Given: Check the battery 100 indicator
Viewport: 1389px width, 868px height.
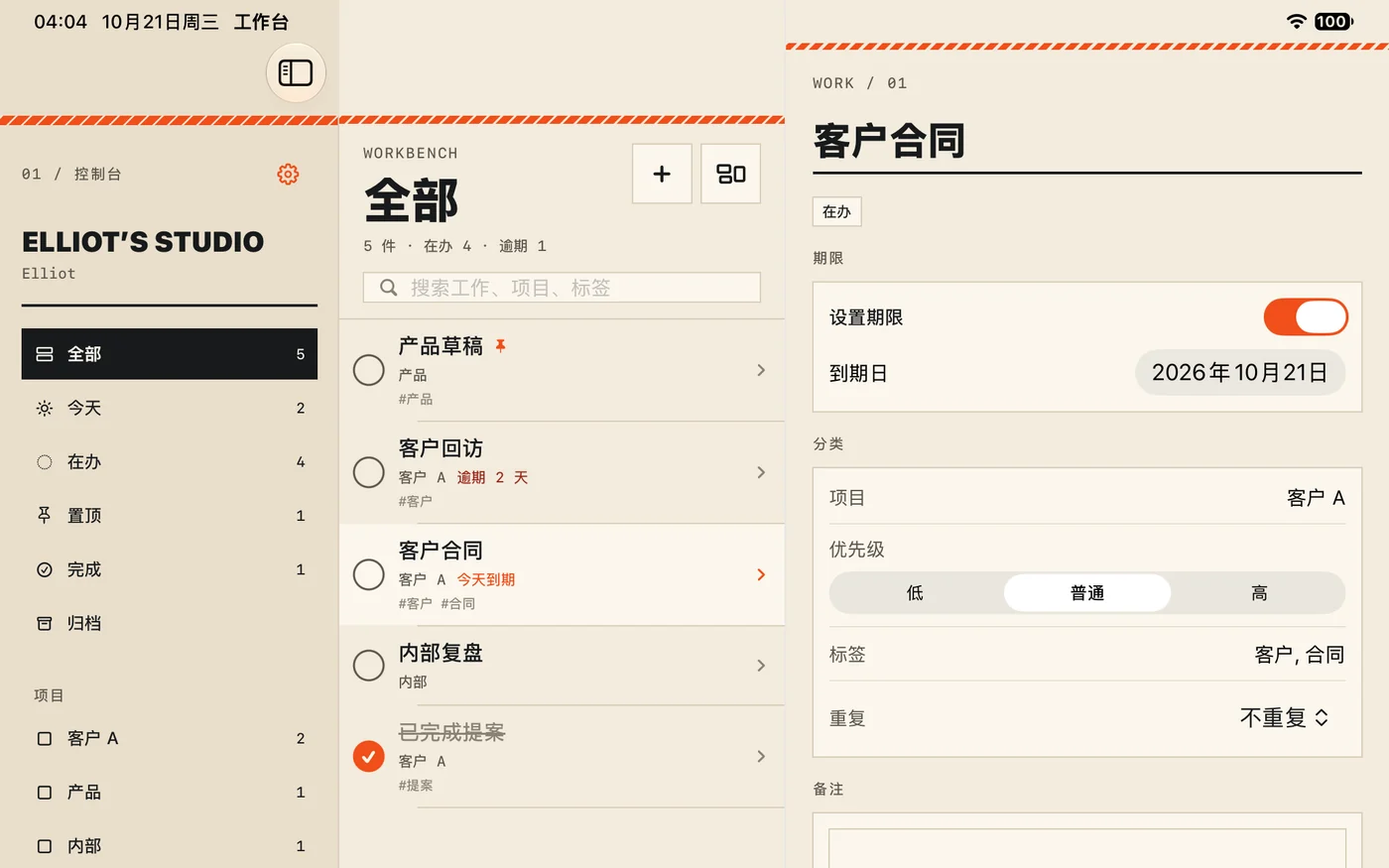Looking at the screenshot, I should [x=1333, y=21].
